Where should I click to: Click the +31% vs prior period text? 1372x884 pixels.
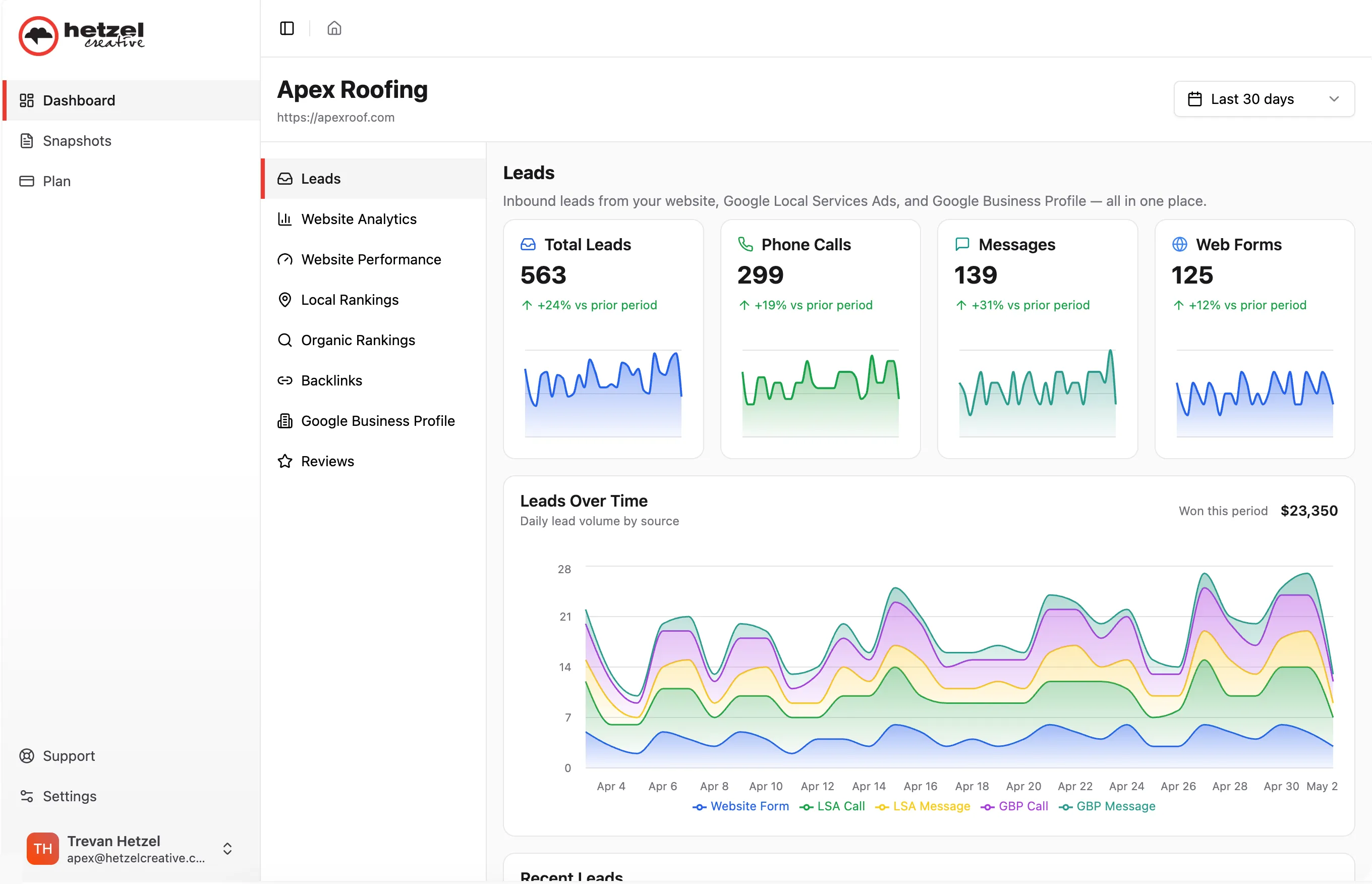(1030, 305)
